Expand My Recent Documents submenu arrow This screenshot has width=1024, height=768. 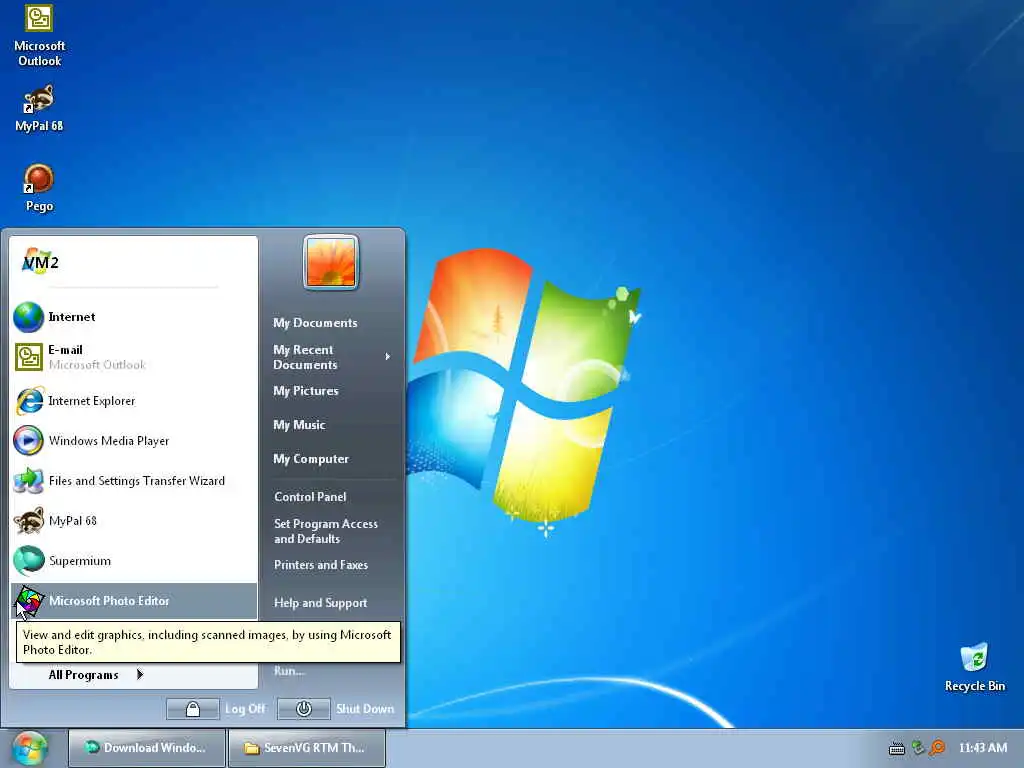pyautogui.click(x=387, y=357)
